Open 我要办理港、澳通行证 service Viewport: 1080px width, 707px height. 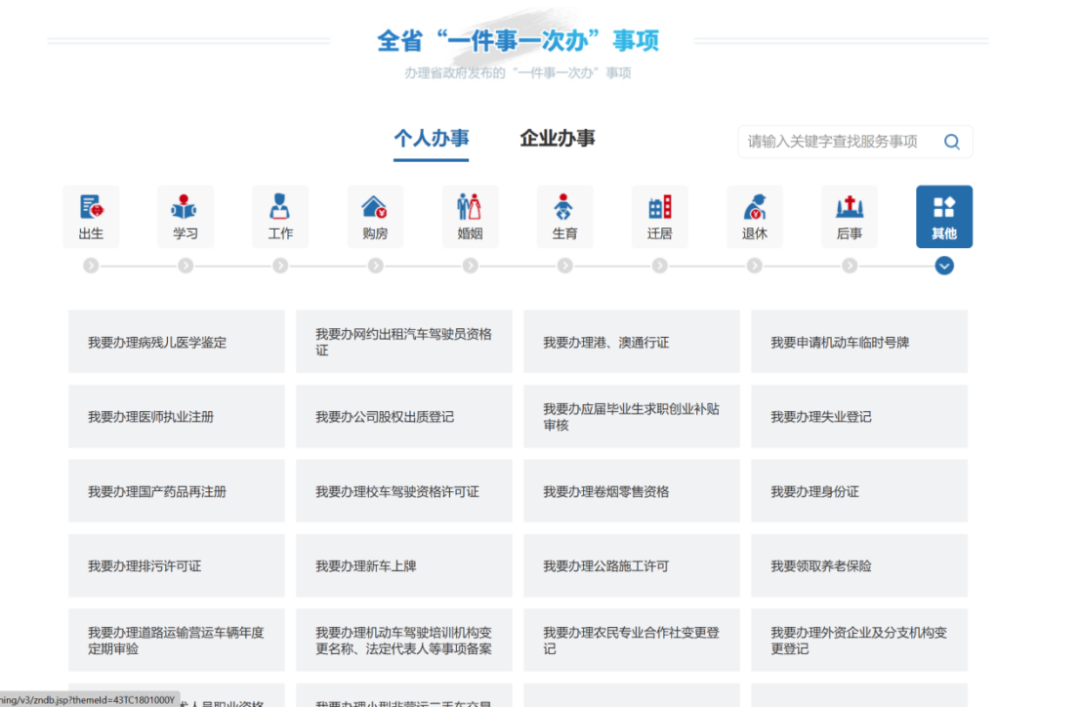pos(631,342)
